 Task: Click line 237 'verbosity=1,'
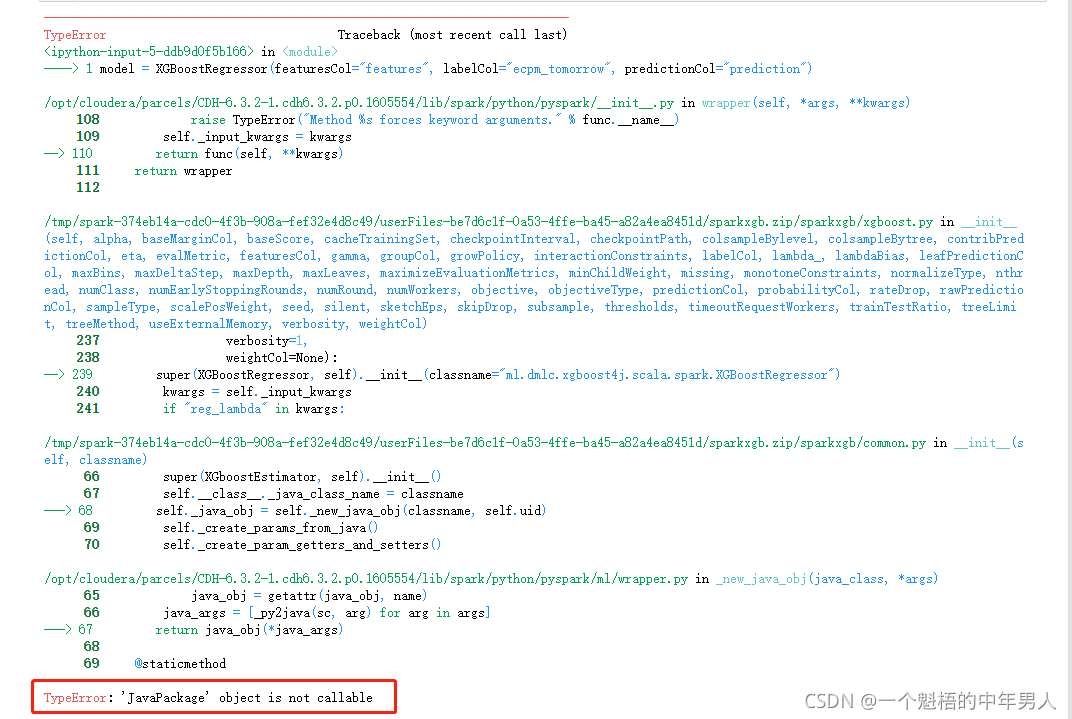tap(266, 340)
